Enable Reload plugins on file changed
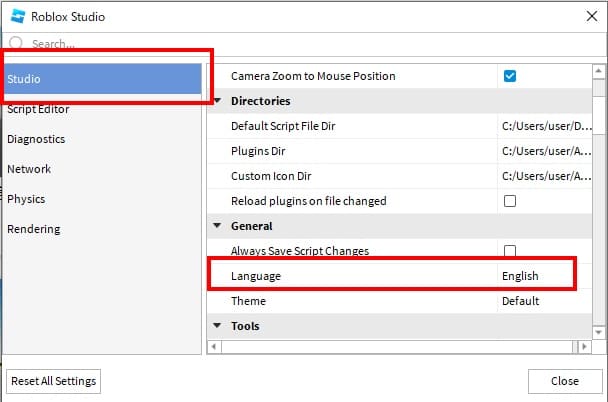 (510, 201)
